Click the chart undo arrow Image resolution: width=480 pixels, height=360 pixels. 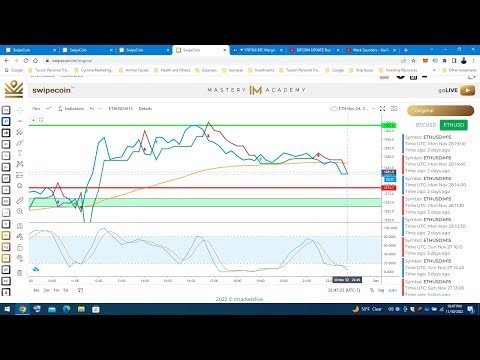[92, 109]
